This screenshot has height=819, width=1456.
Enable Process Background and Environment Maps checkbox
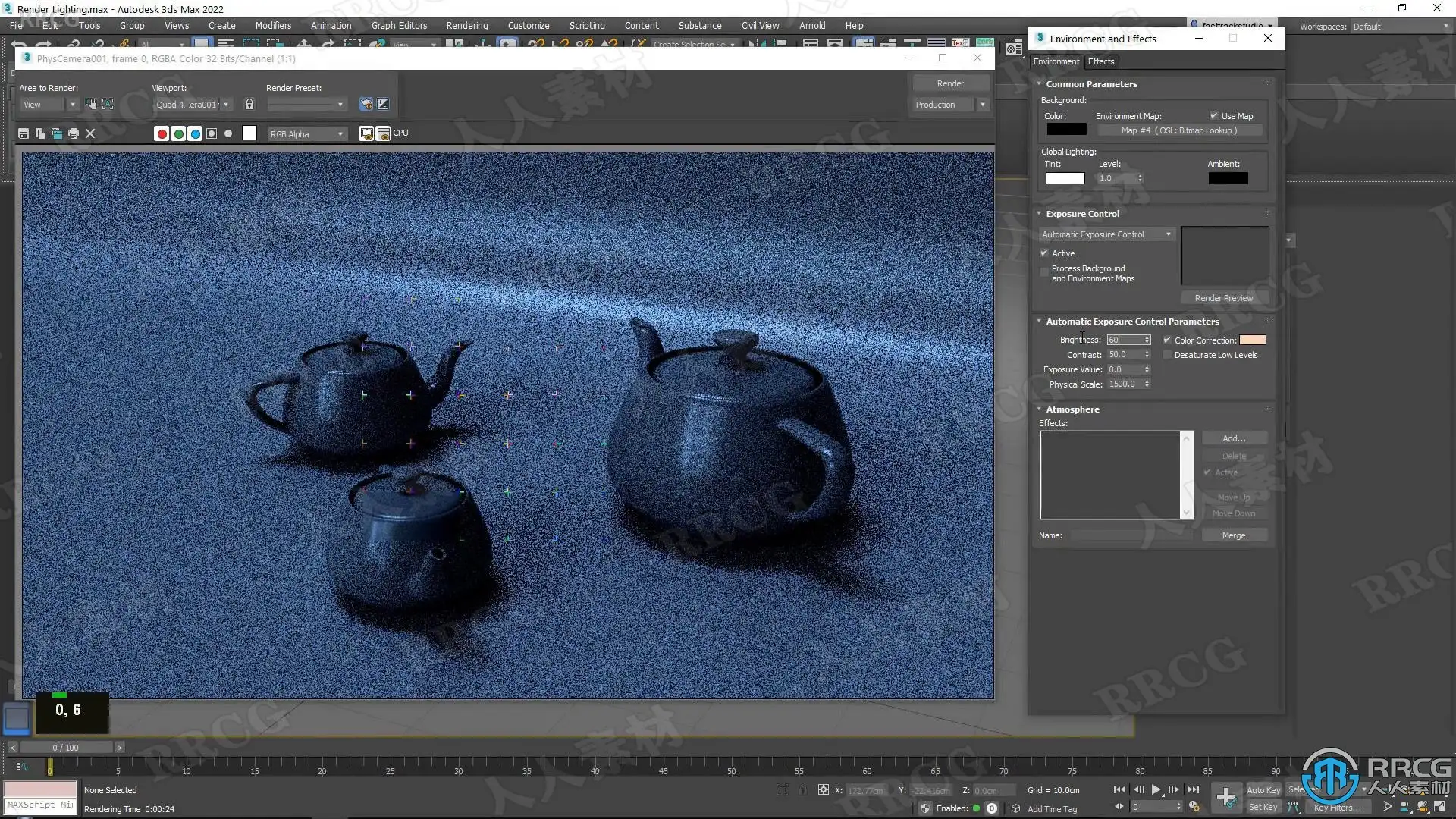[x=1044, y=271]
